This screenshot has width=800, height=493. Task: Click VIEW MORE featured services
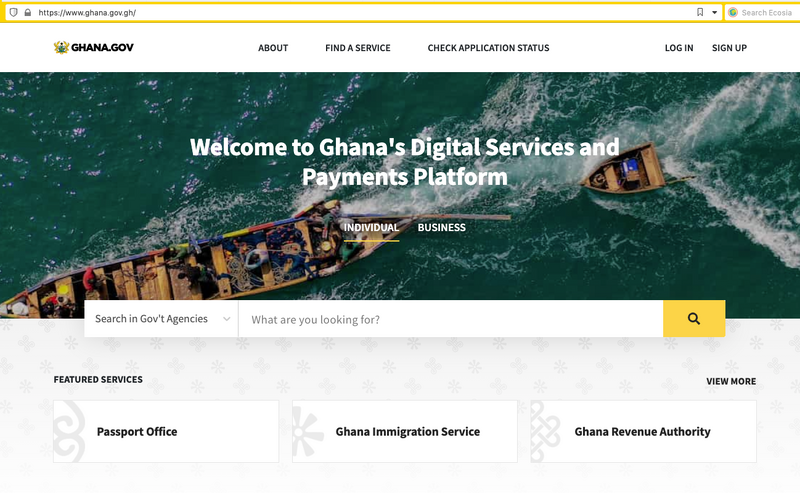tap(731, 381)
